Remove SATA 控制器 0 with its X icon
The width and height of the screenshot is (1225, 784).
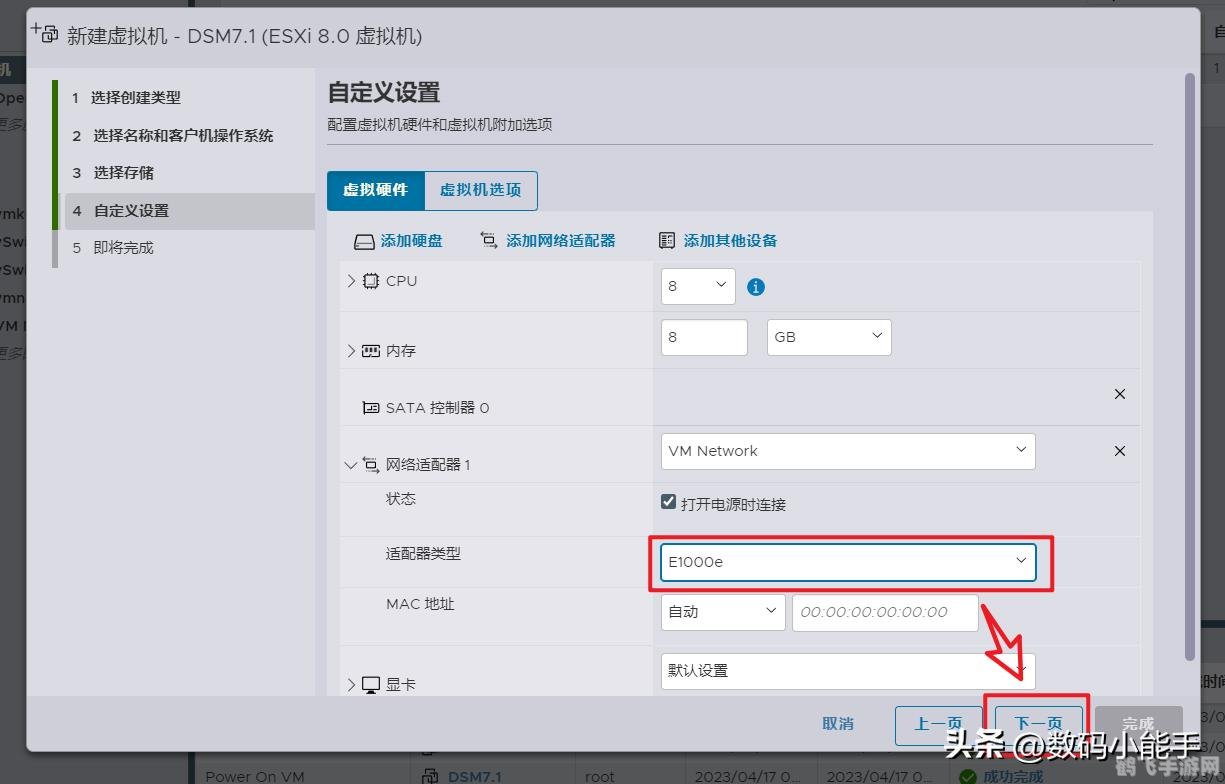1119,394
